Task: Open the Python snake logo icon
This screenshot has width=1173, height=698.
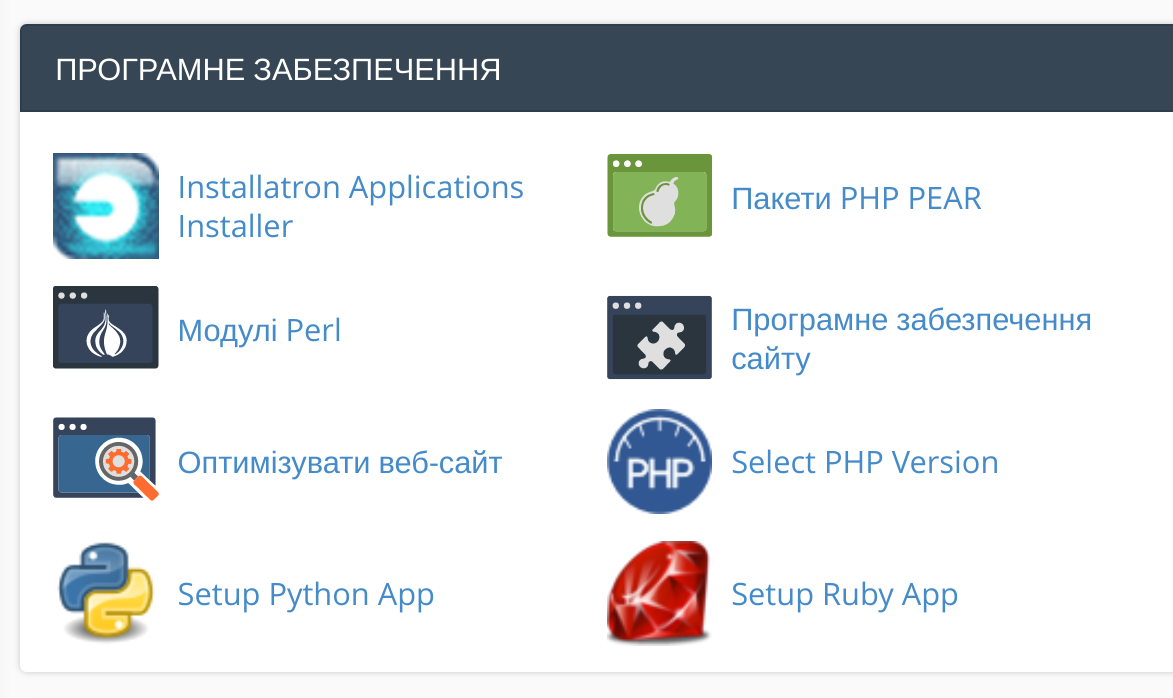Action: pyautogui.click(x=105, y=592)
